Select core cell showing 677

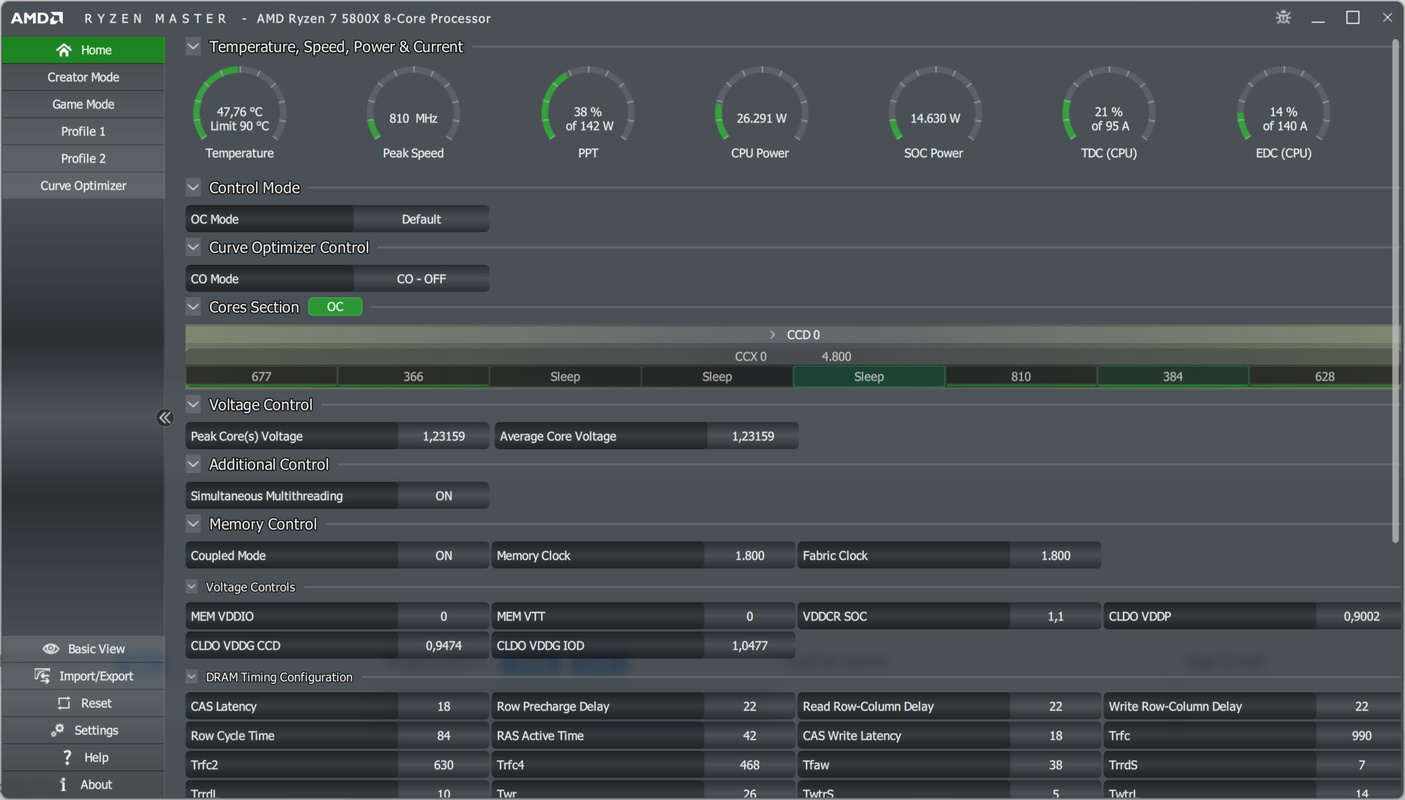click(x=261, y=377)
